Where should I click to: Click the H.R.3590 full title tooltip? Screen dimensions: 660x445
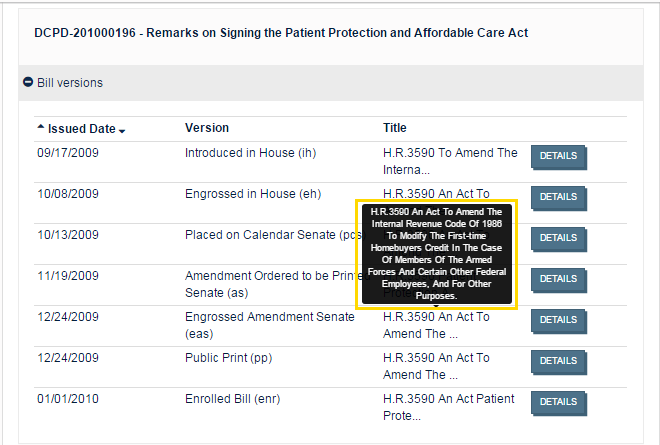(x=435, y=254)
